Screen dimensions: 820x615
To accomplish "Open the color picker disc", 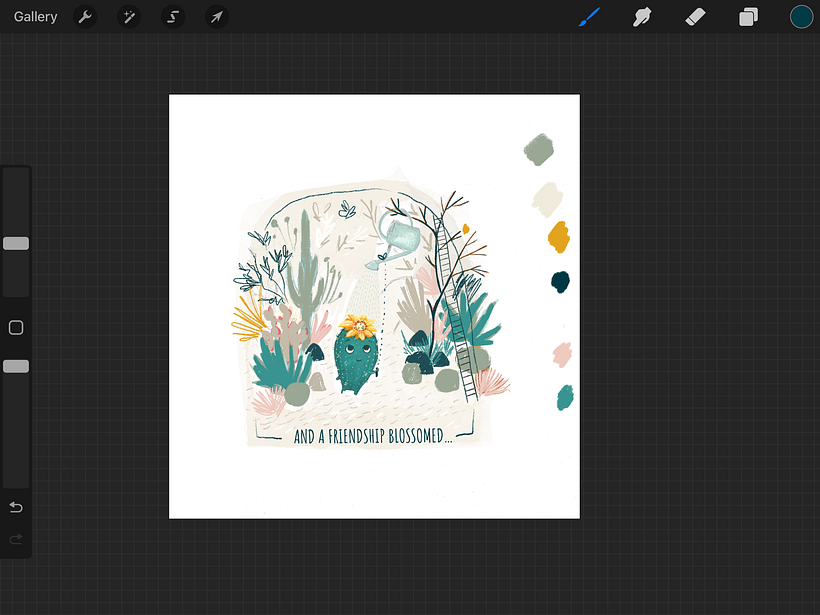I will [x=799, y=16].
